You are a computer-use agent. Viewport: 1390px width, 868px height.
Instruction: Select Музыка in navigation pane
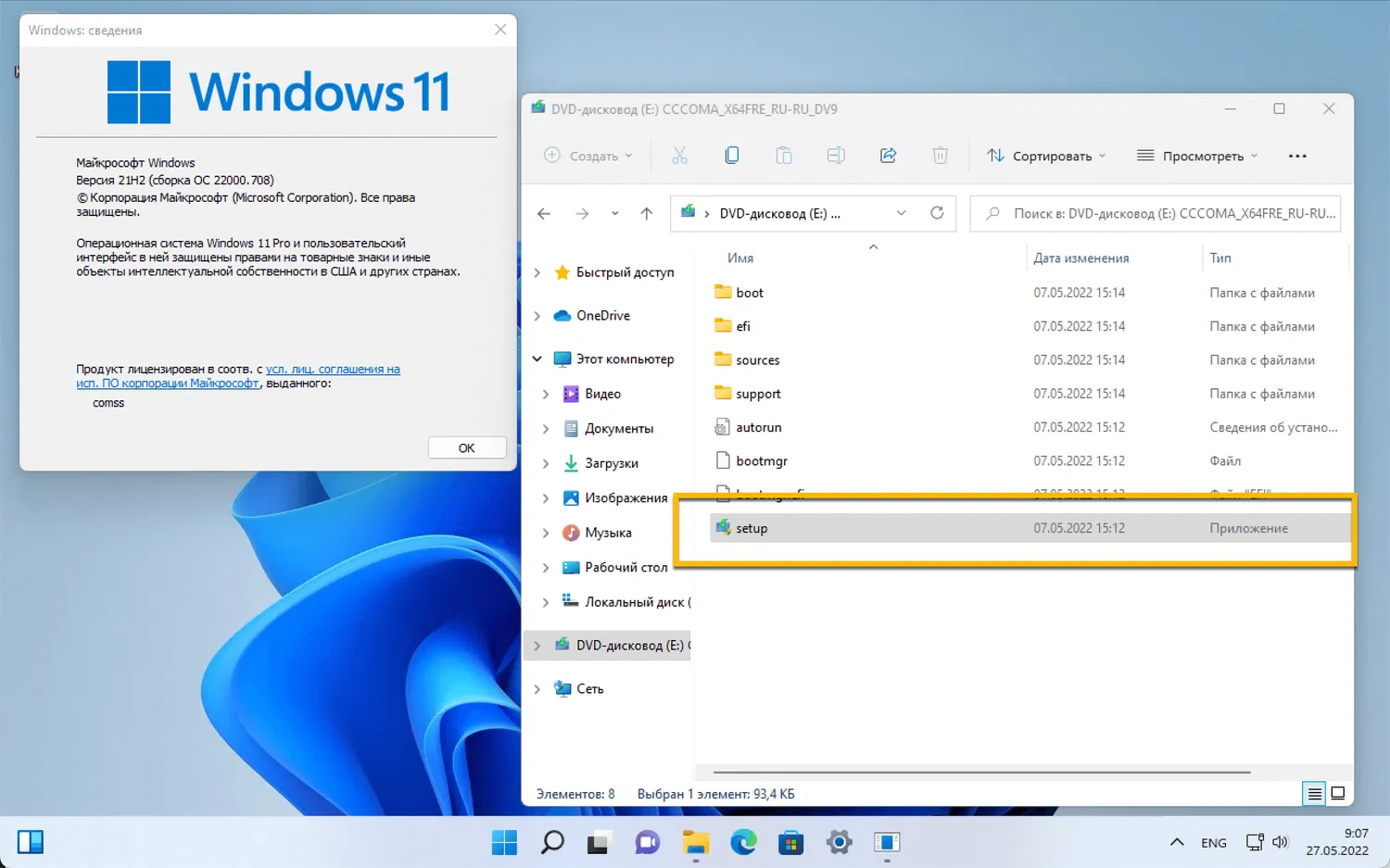[x=608, y=533]
